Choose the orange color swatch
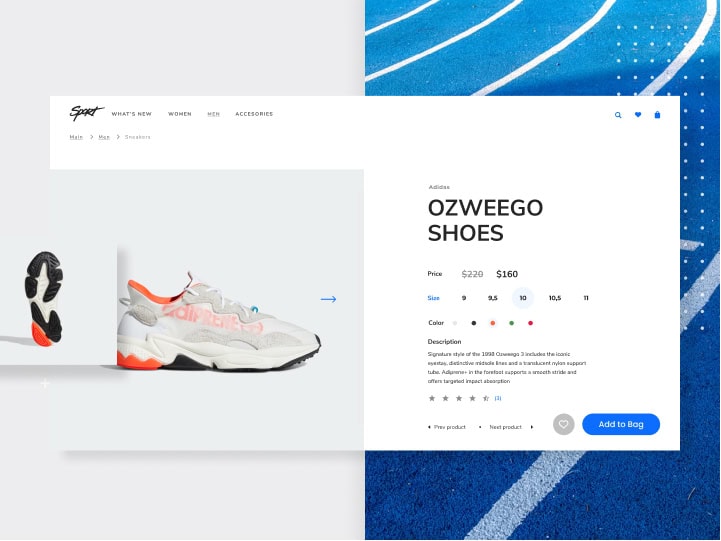The image size is (721, 541). [492, 323]
